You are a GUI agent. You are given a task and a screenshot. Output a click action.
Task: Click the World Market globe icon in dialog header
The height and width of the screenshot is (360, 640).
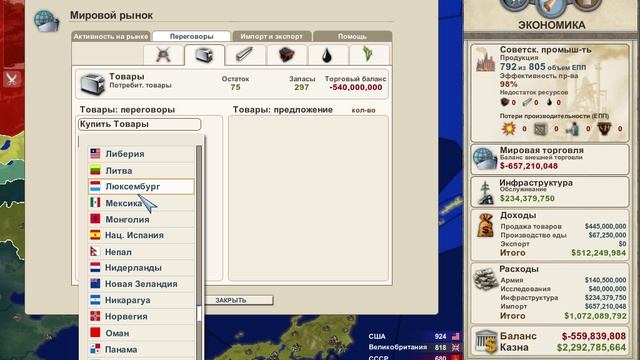click(x=46, y=20)
